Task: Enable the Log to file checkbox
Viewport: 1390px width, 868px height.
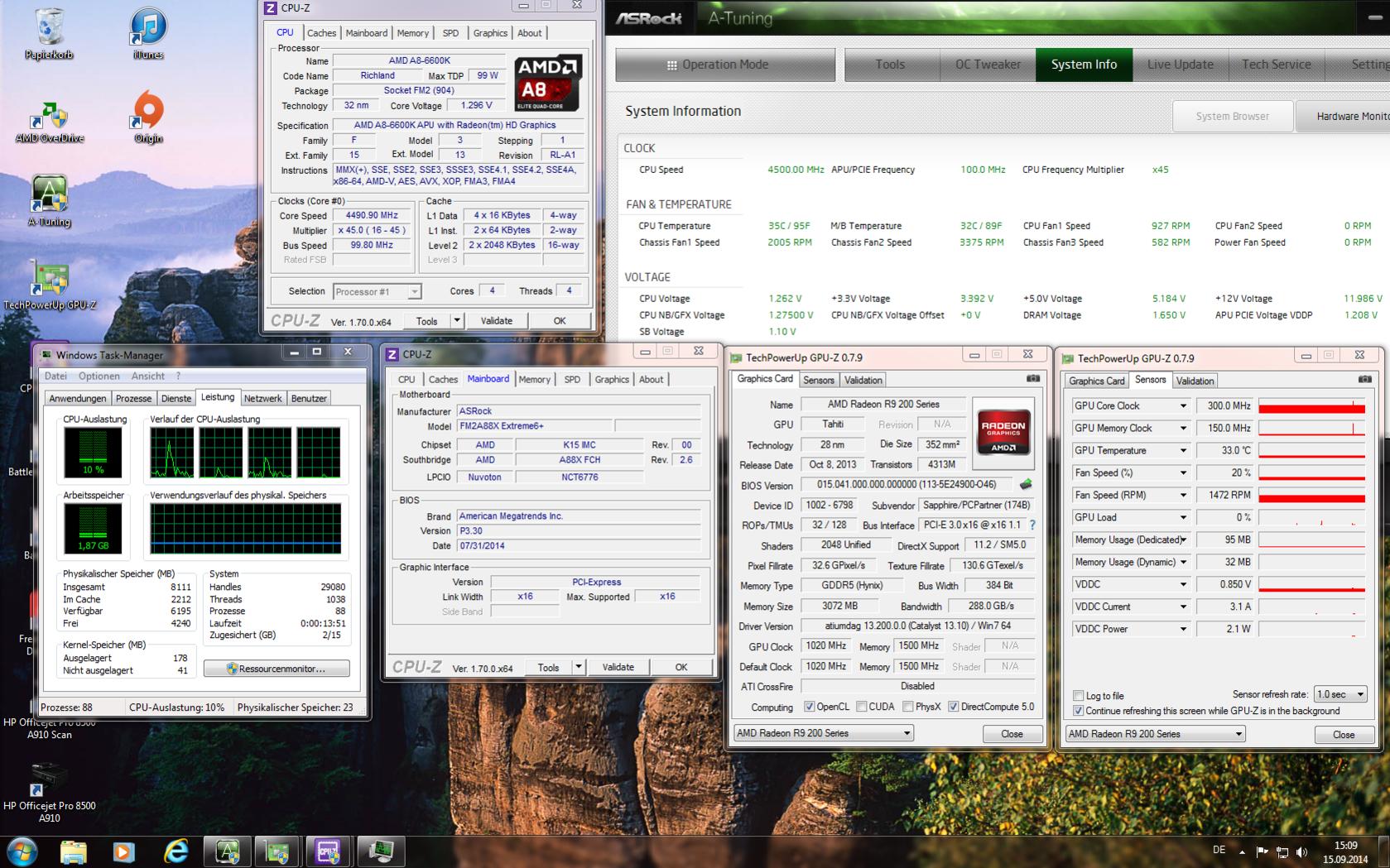Action: tap(1078, 696)
